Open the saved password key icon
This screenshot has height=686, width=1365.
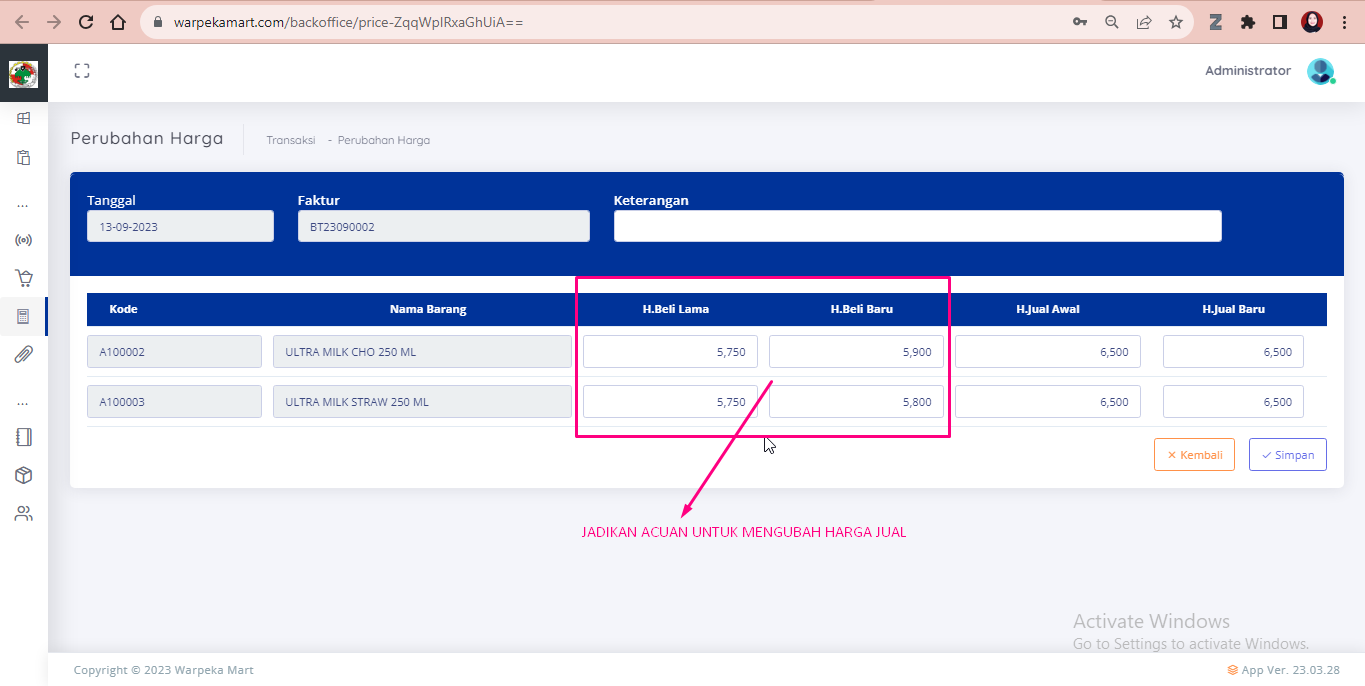point(1080,22)
